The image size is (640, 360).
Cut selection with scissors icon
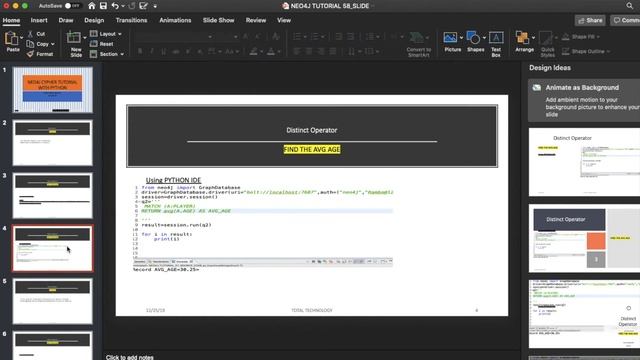(x=30, y=34)
